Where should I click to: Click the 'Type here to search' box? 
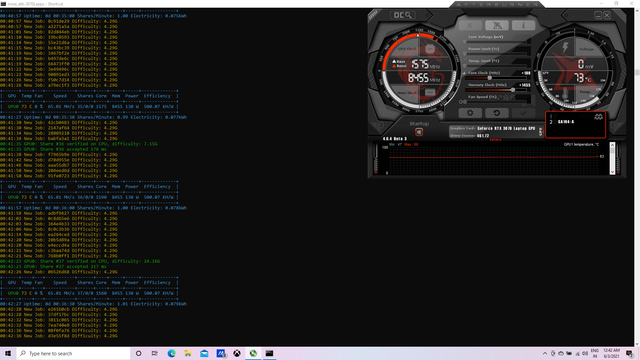73,353
